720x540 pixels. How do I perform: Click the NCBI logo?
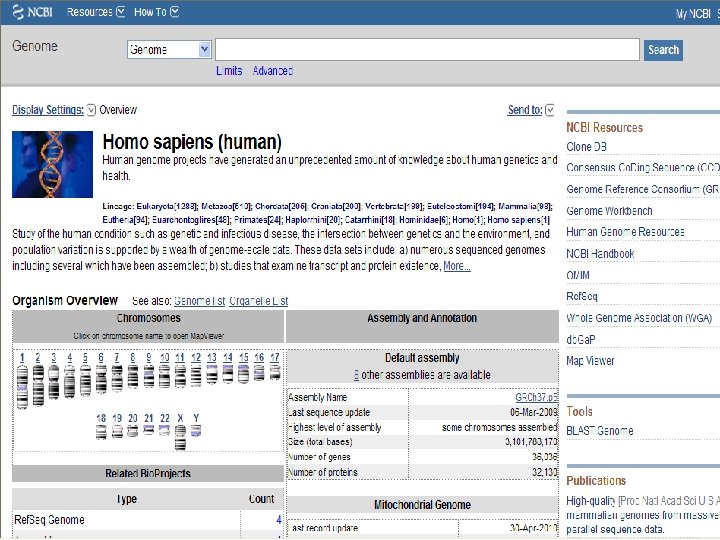point(32,12)
